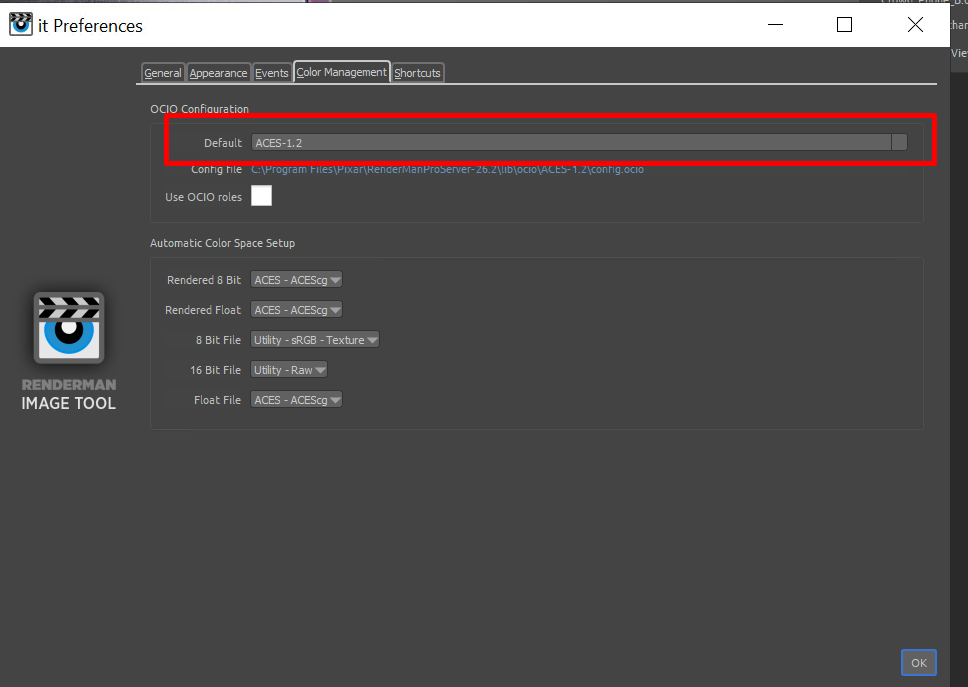Screen dimensions: 968x687
Task: Open the Rendered Float color space dropdown
Action: [296, 310]
